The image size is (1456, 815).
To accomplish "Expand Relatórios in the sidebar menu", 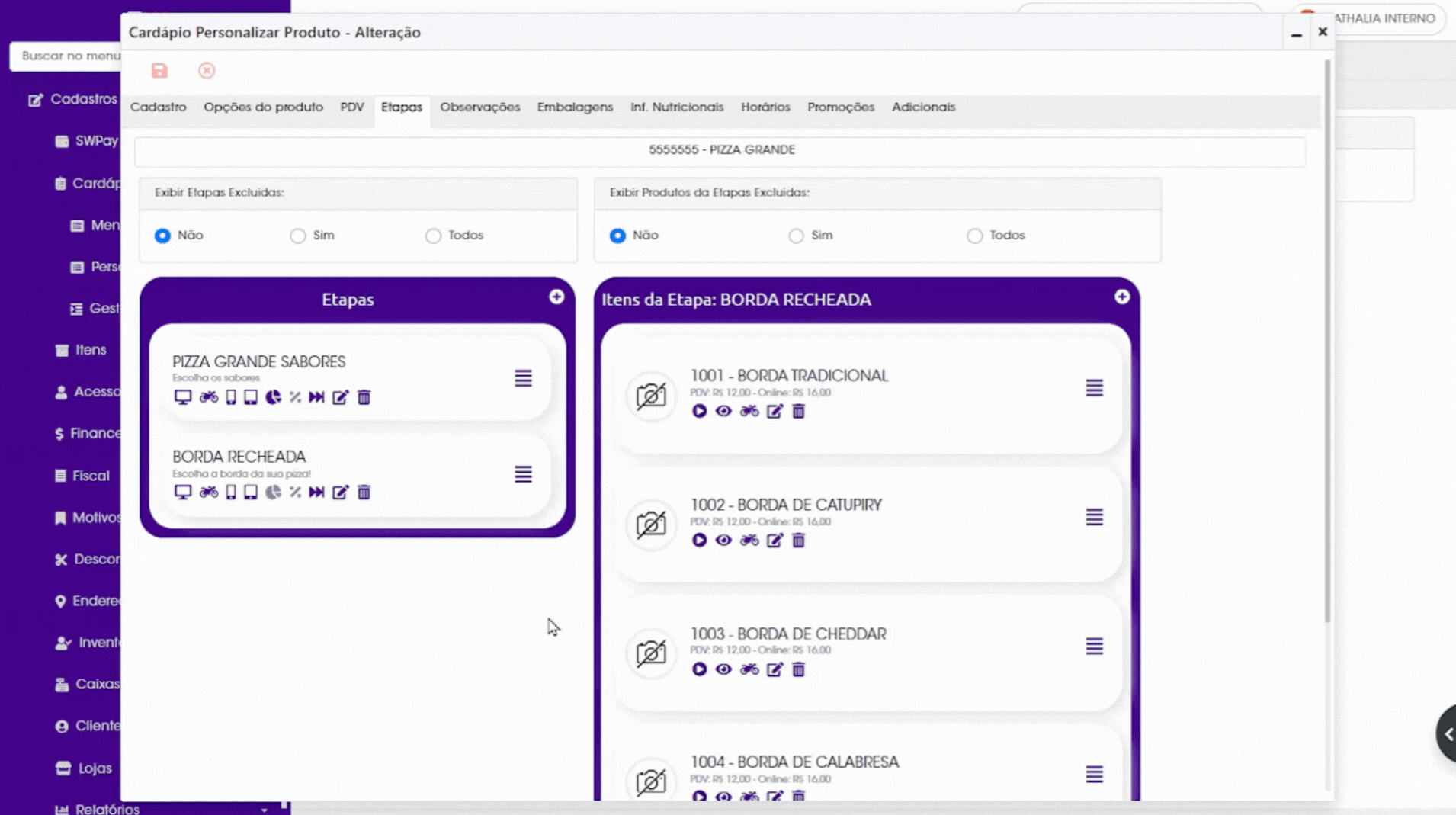I will (160, 809).
